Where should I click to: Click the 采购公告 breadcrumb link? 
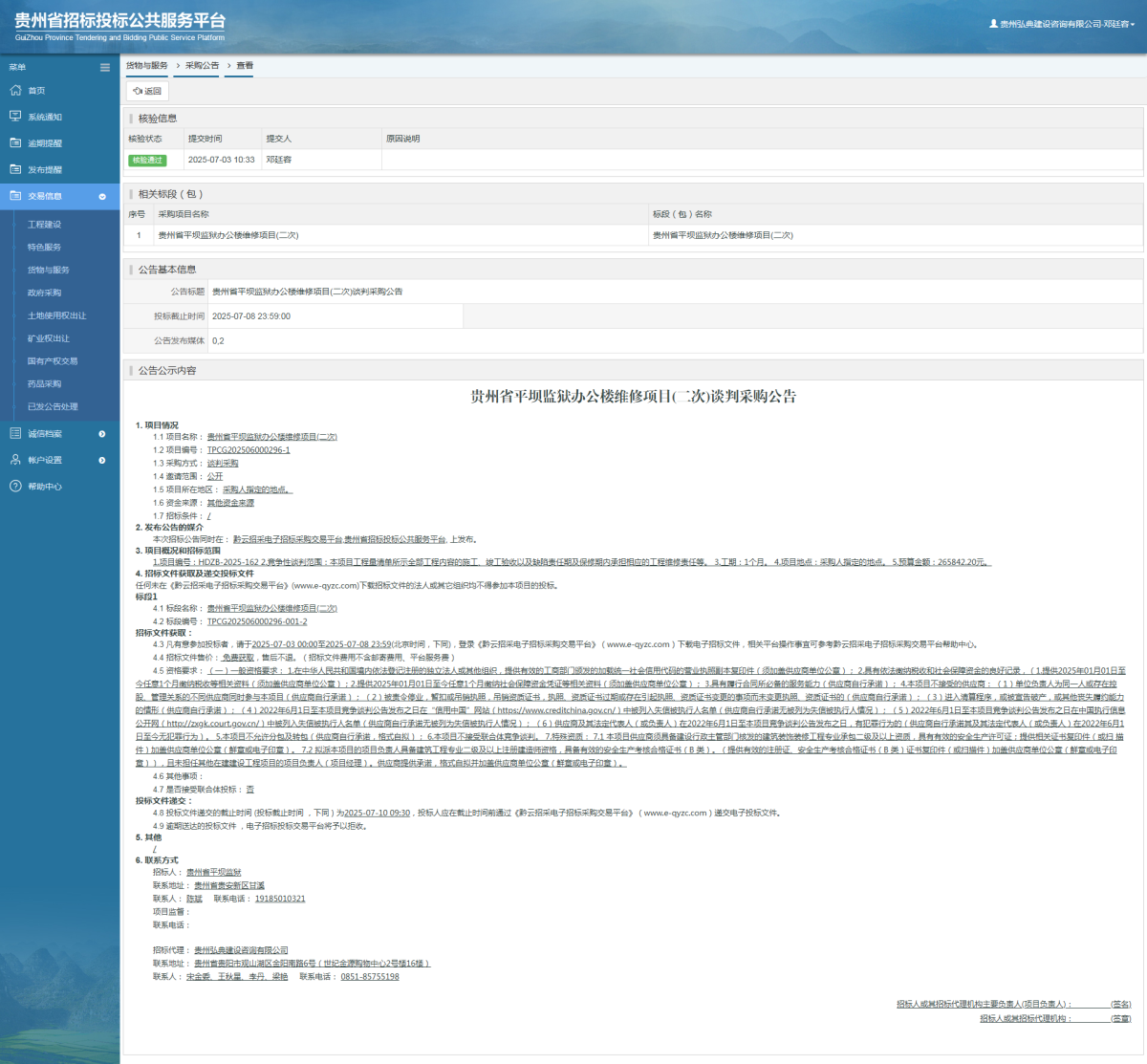(202, 66)
